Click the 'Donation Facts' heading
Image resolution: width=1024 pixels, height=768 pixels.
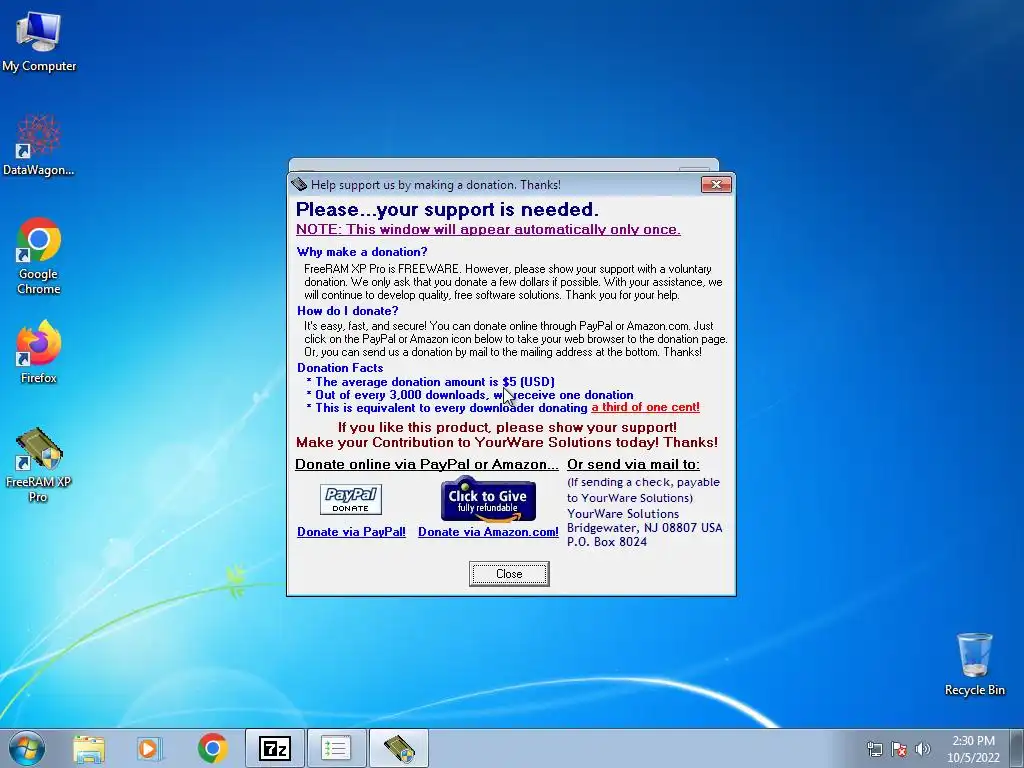pos(340,368)
